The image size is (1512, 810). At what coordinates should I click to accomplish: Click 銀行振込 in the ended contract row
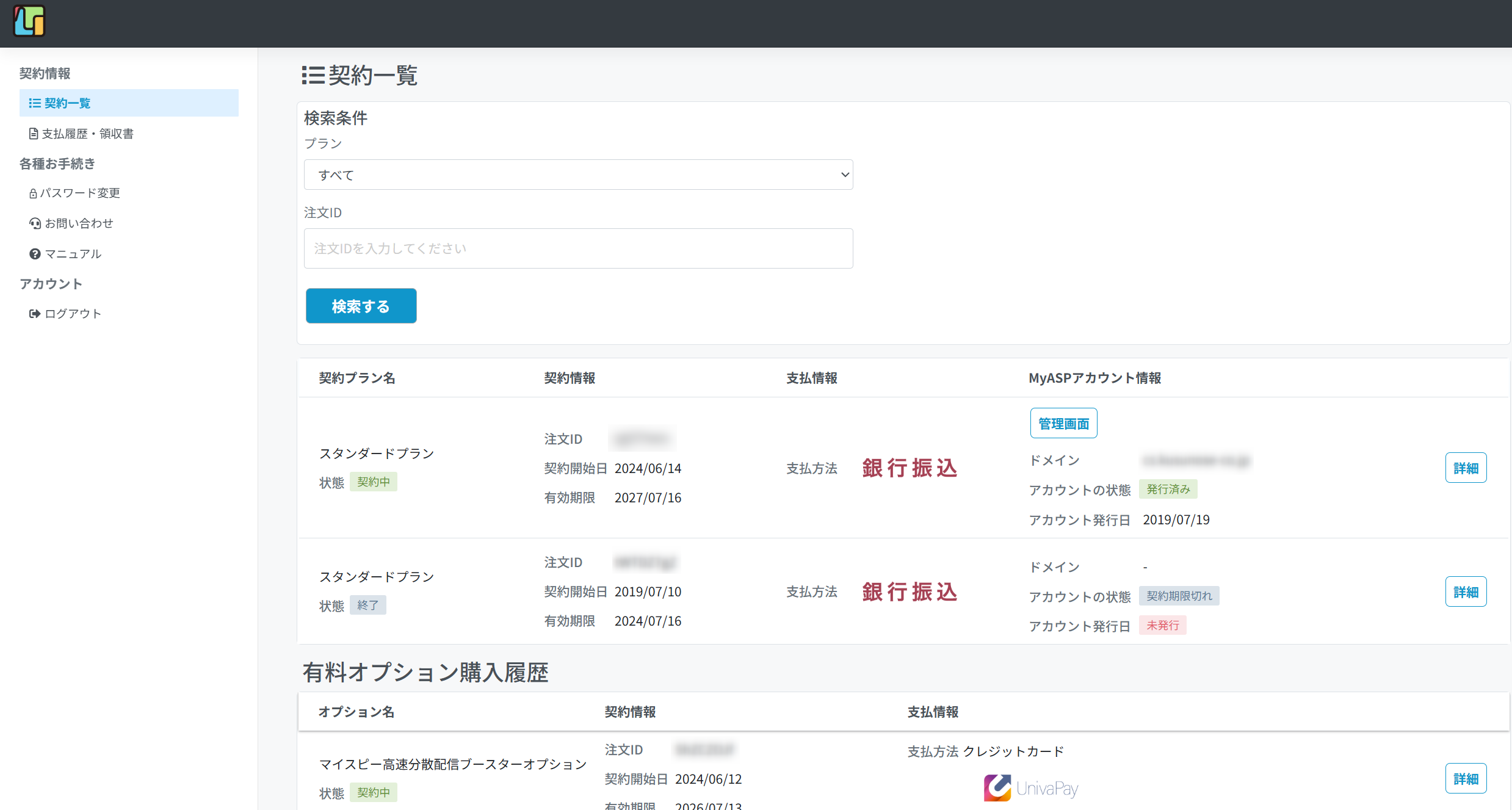[x=910, y=591]
